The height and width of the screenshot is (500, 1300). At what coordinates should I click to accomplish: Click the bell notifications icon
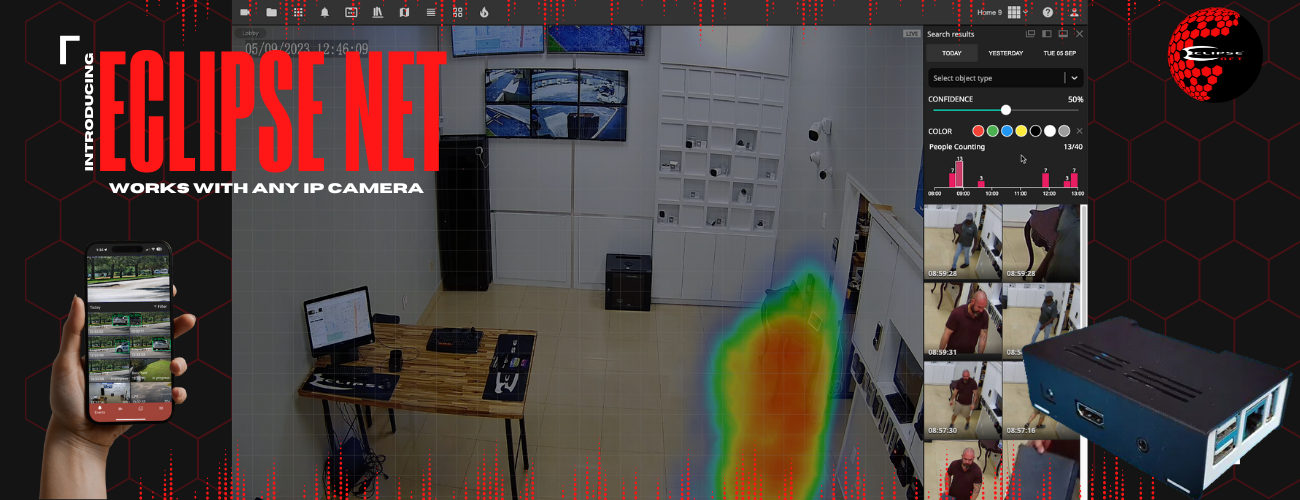point(324,12)
